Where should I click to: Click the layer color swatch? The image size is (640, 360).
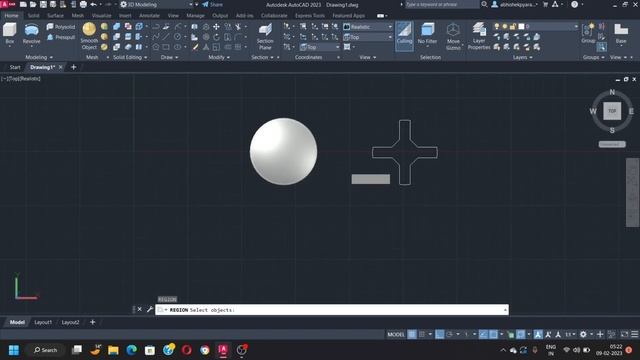tap(521, 27)
